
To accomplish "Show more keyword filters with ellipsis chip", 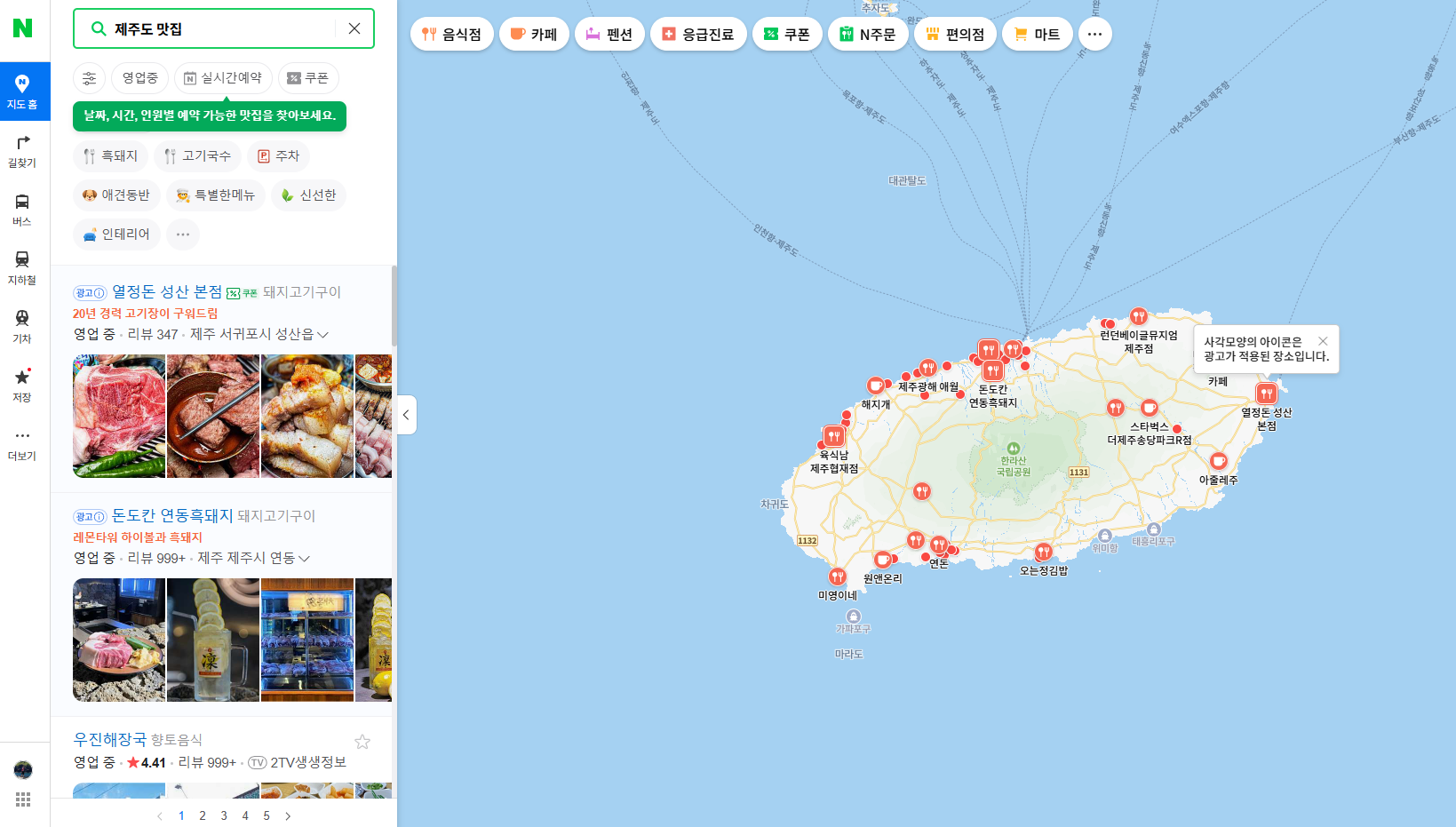I will point(183,235).
